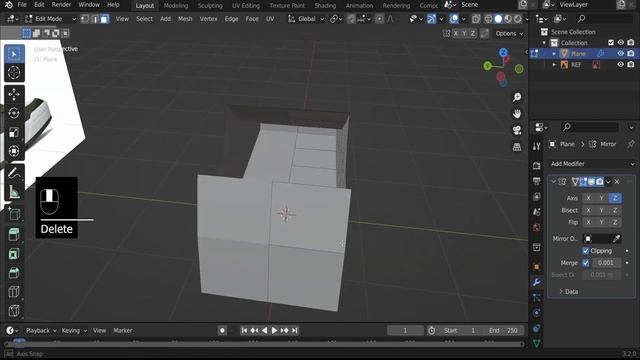Image resolution: width=640 pixels, height=360 pixels.
Task: Switch to face select mode
Action: (104, 19)
